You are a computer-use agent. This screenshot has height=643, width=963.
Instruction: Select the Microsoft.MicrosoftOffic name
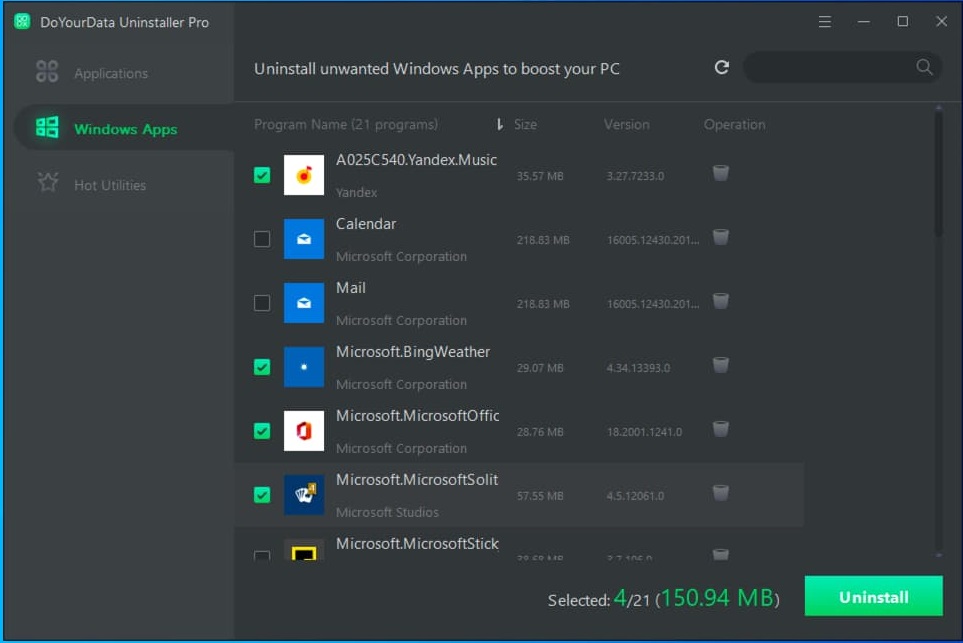(418, 416)
